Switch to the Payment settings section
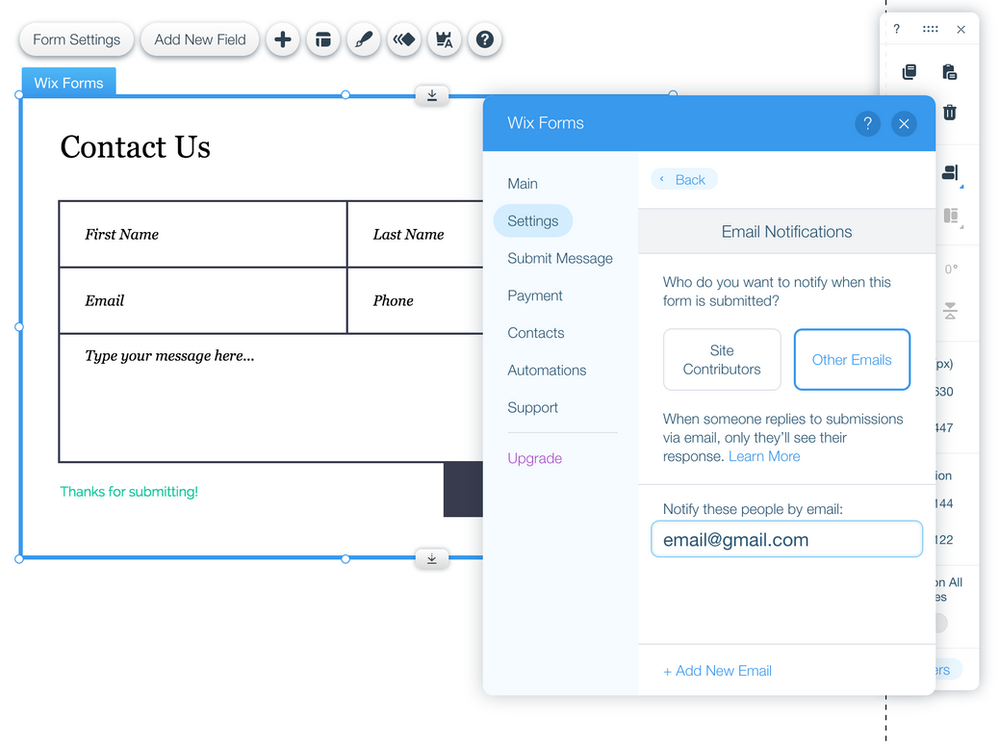Image resolution: width=999 pixels, height=744 pixels. point(534,295)
